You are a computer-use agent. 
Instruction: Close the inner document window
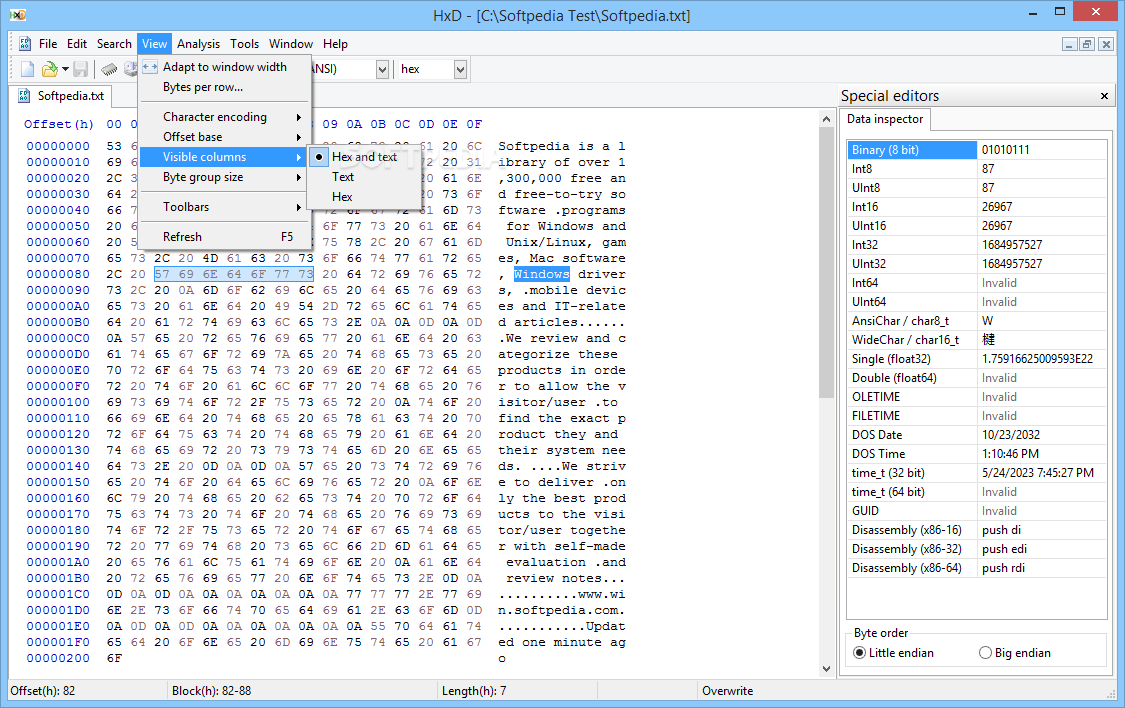coord(1106,44)
